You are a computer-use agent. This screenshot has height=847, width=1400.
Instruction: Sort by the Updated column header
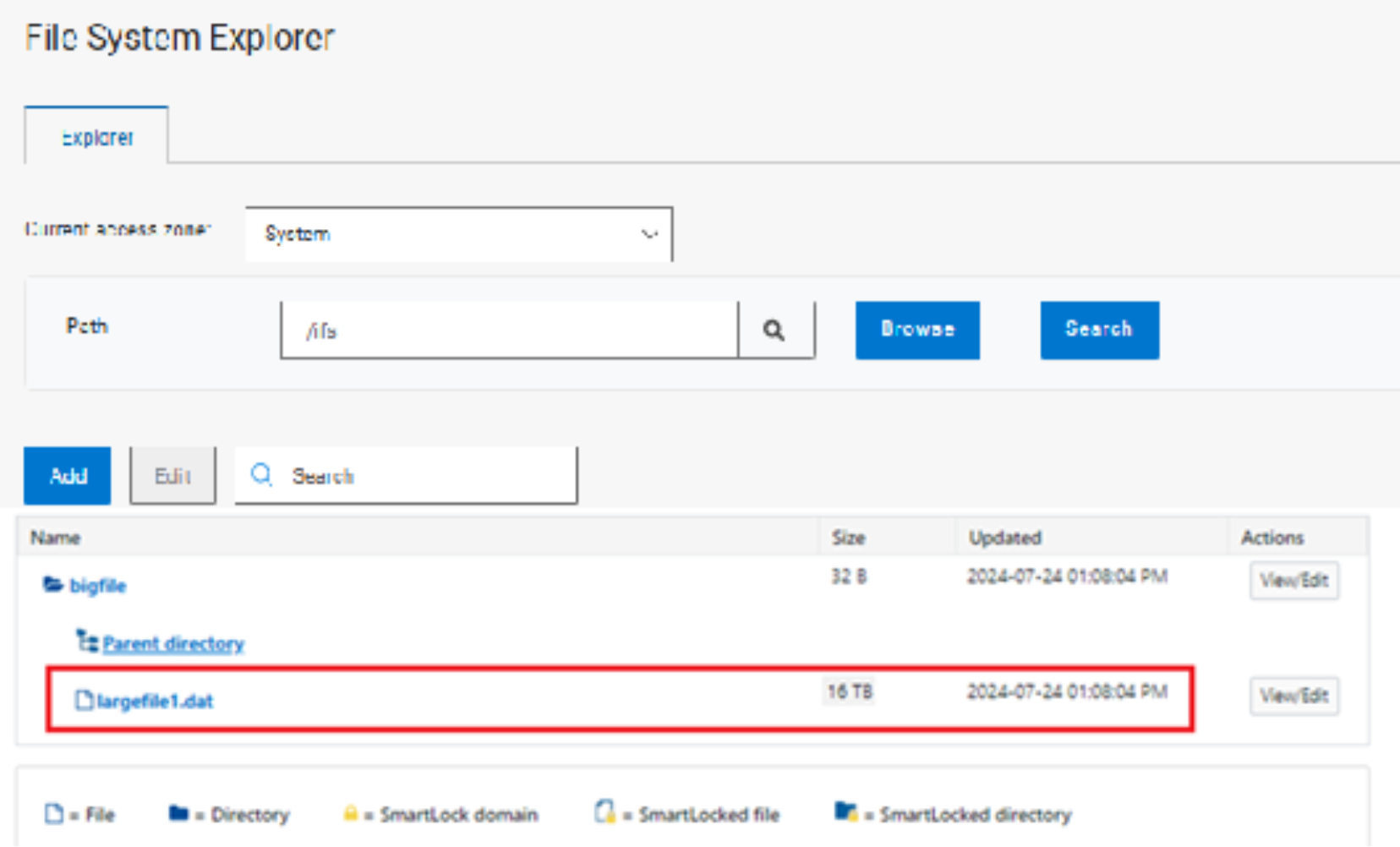coord(1005,538)
